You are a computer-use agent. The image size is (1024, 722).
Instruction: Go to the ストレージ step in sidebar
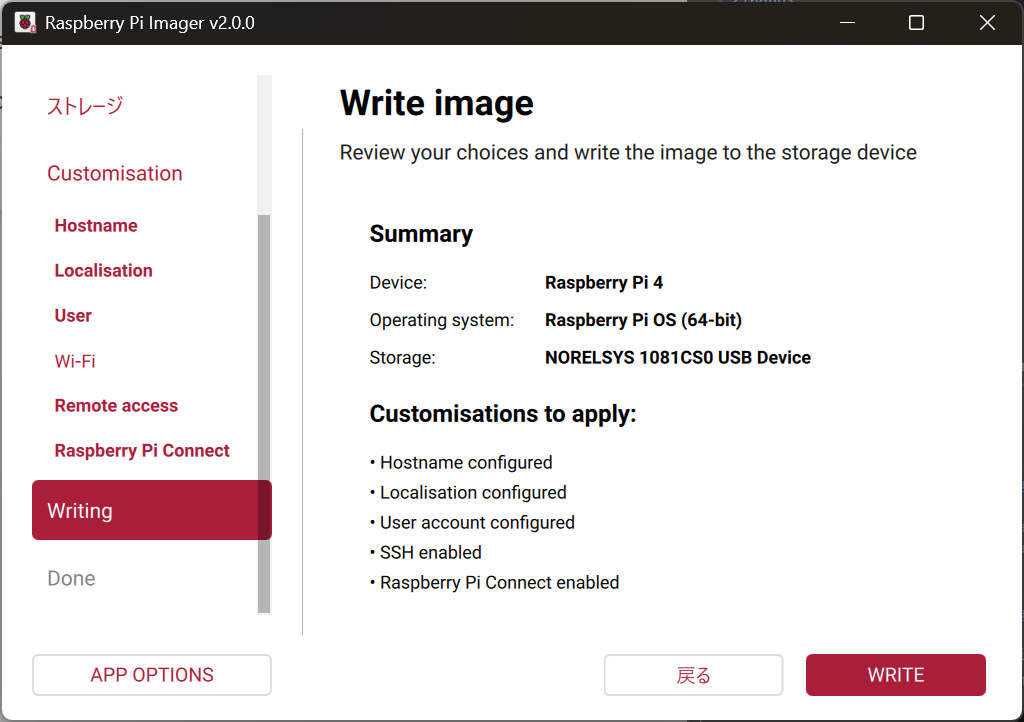(85, 106)
